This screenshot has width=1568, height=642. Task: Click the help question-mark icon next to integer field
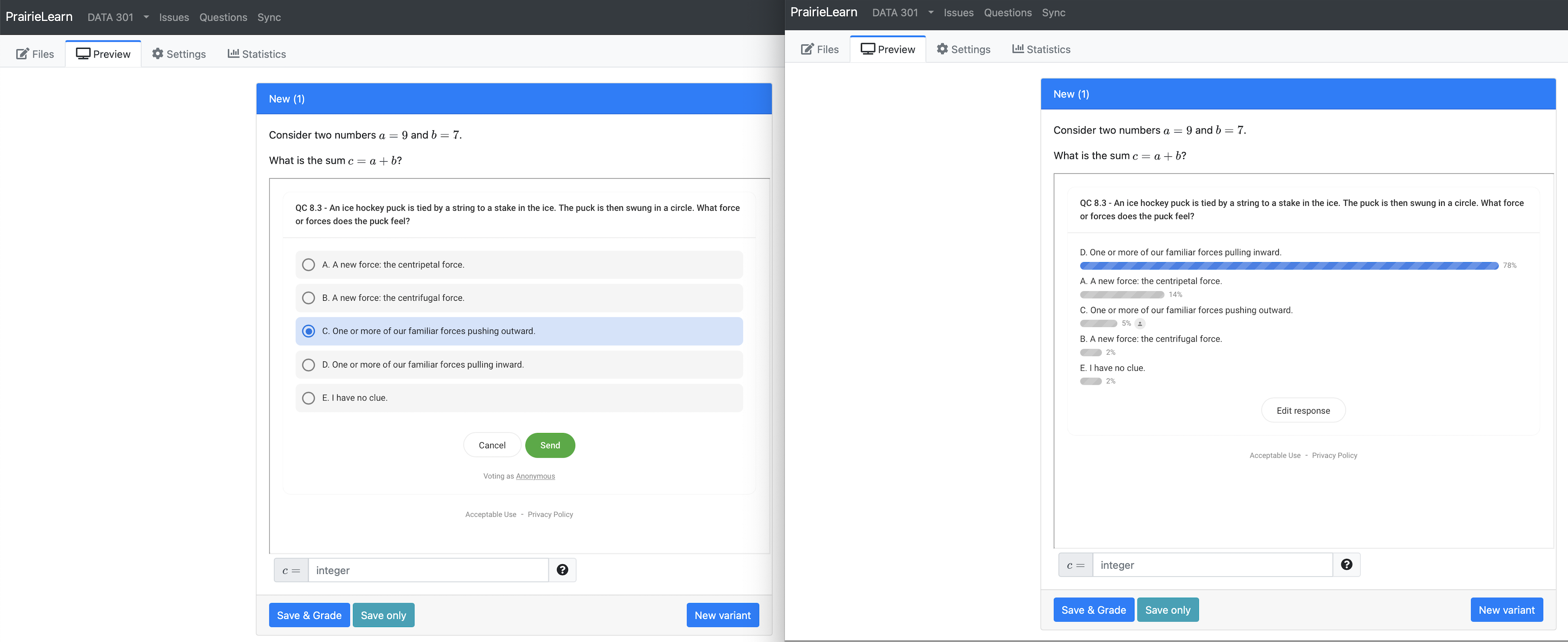pos(562,570)
